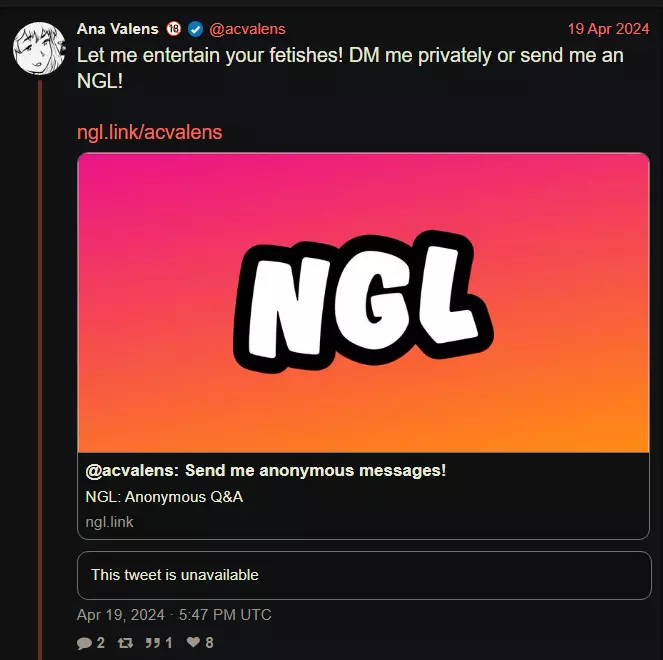Click the Apr 19, 2024 5:47 PM timestamp
The width and height of the screenshot is (663, 660).
174,615
